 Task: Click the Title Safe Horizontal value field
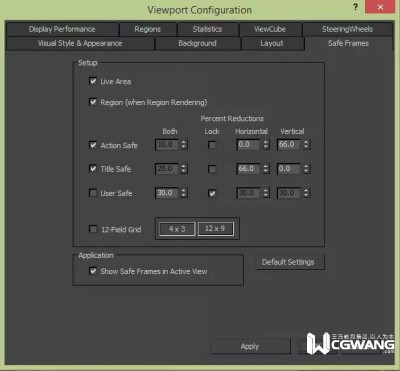click(x=248, y=169)
